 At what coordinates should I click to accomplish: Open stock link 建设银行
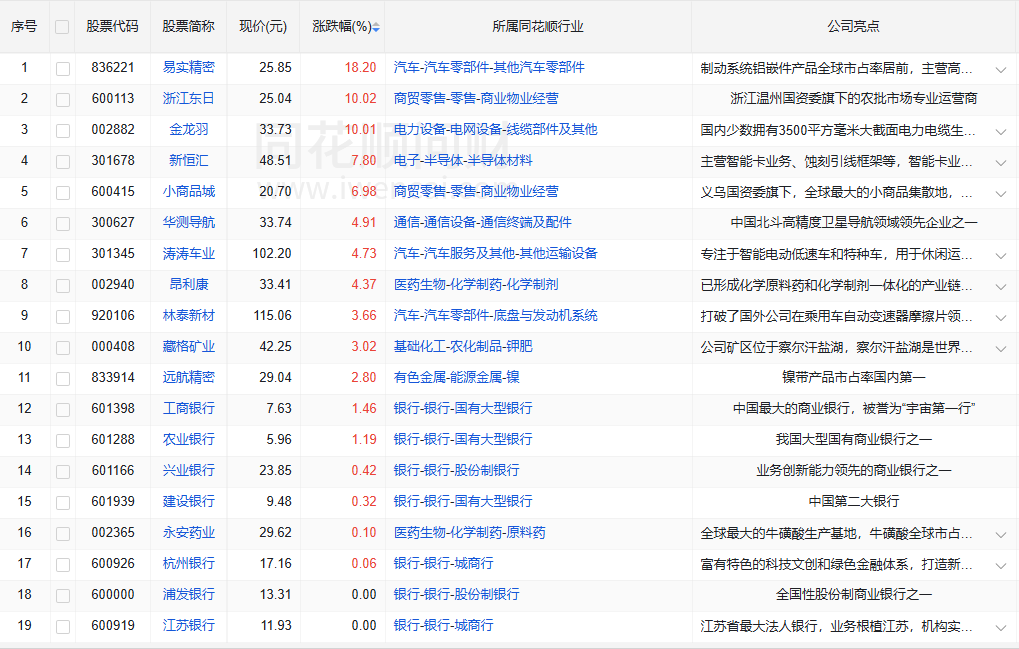click(188, 501)
